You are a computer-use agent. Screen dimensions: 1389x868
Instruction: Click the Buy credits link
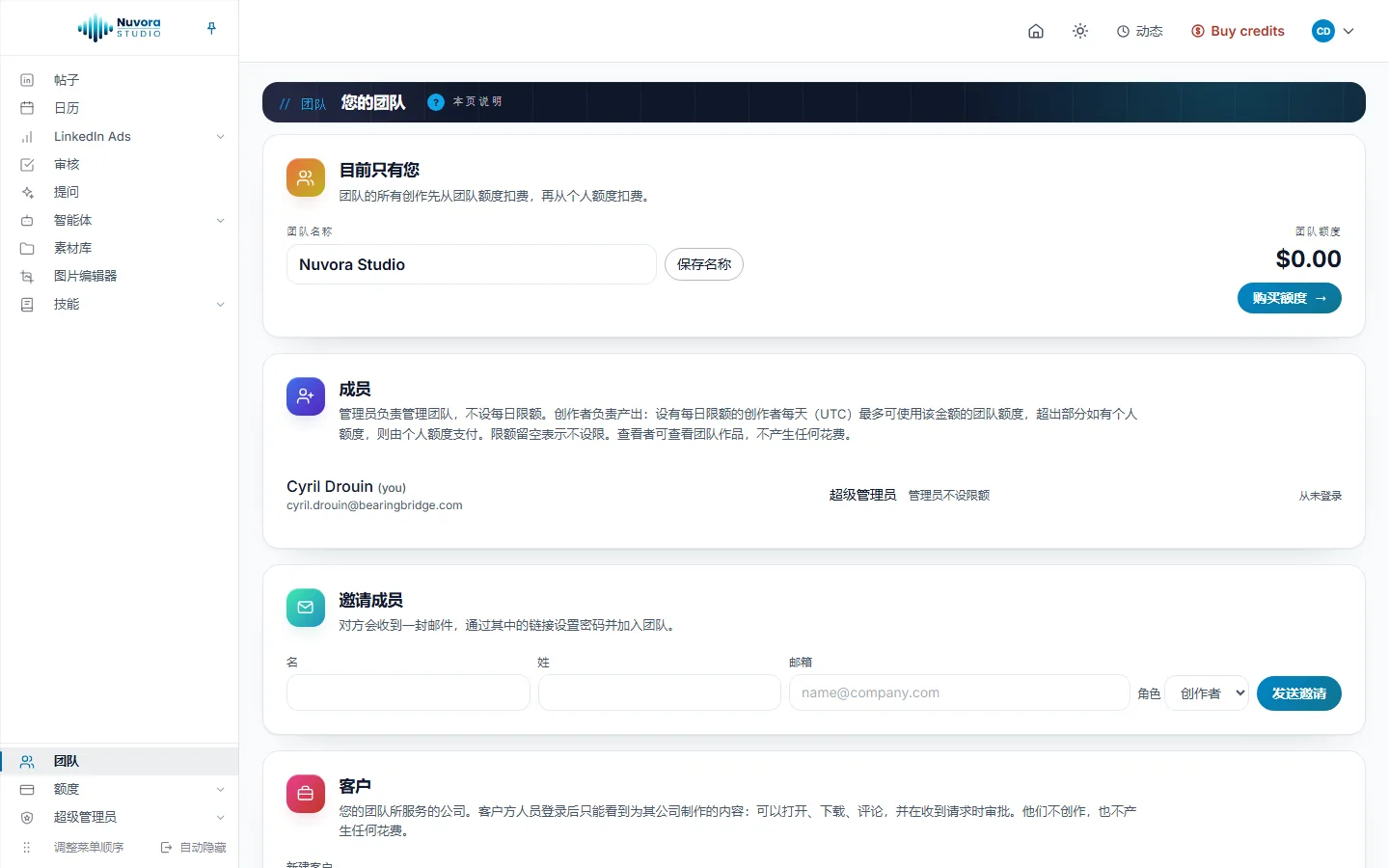[1238, 31]
